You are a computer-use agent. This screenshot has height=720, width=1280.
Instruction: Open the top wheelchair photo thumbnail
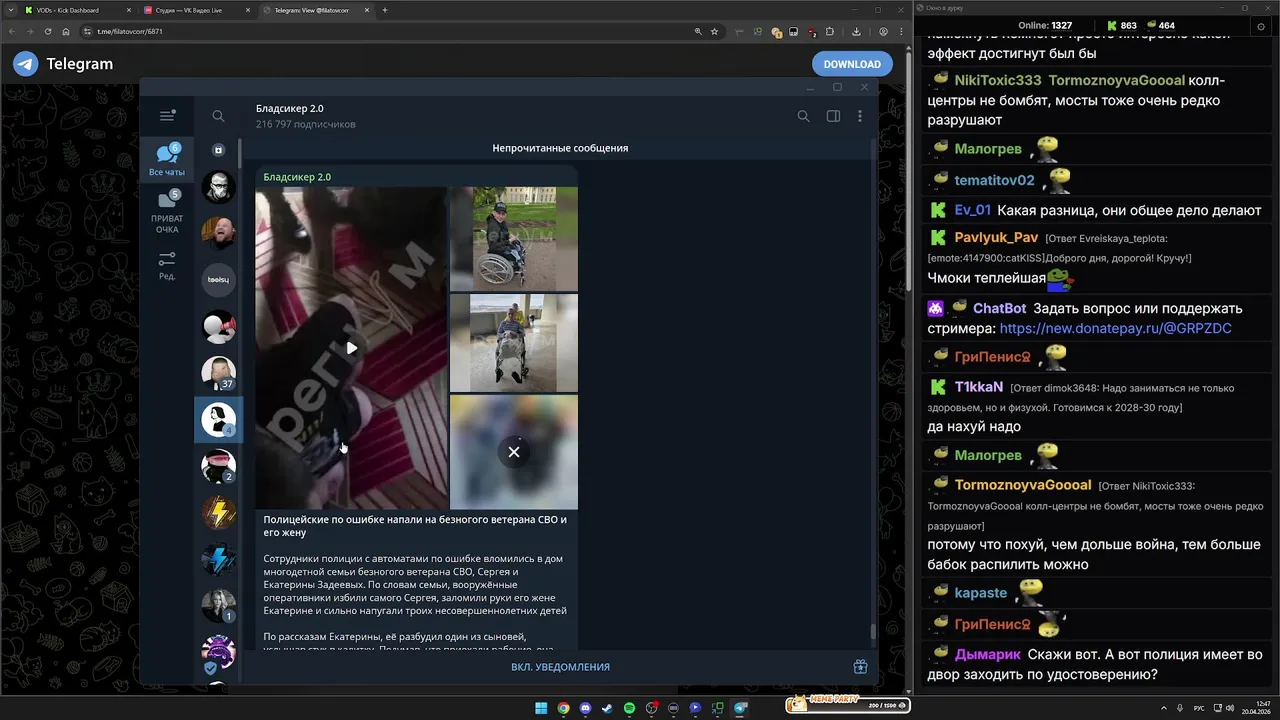pos(514,239)
